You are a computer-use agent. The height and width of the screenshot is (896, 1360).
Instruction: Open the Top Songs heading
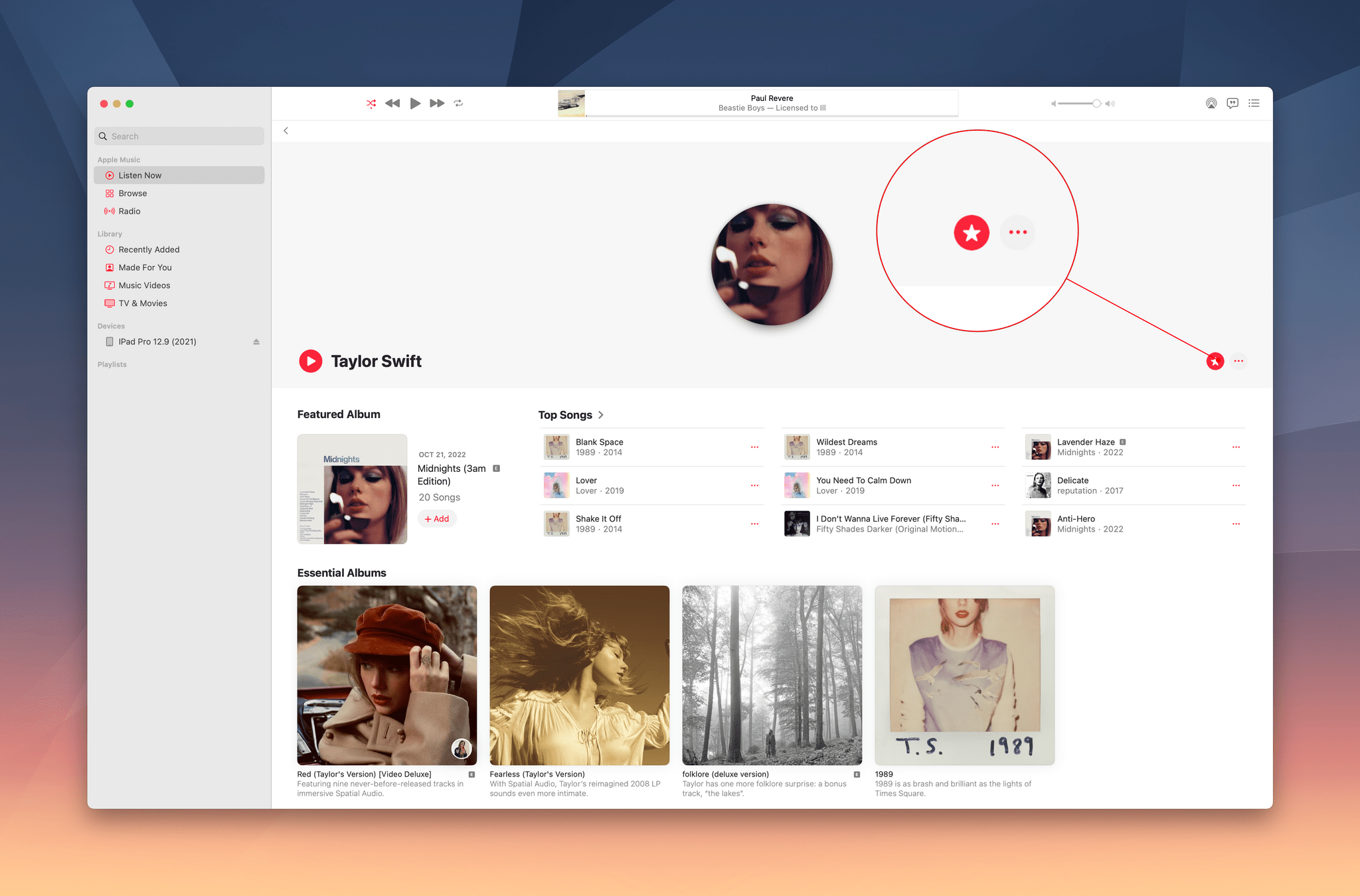coord(565,415)
